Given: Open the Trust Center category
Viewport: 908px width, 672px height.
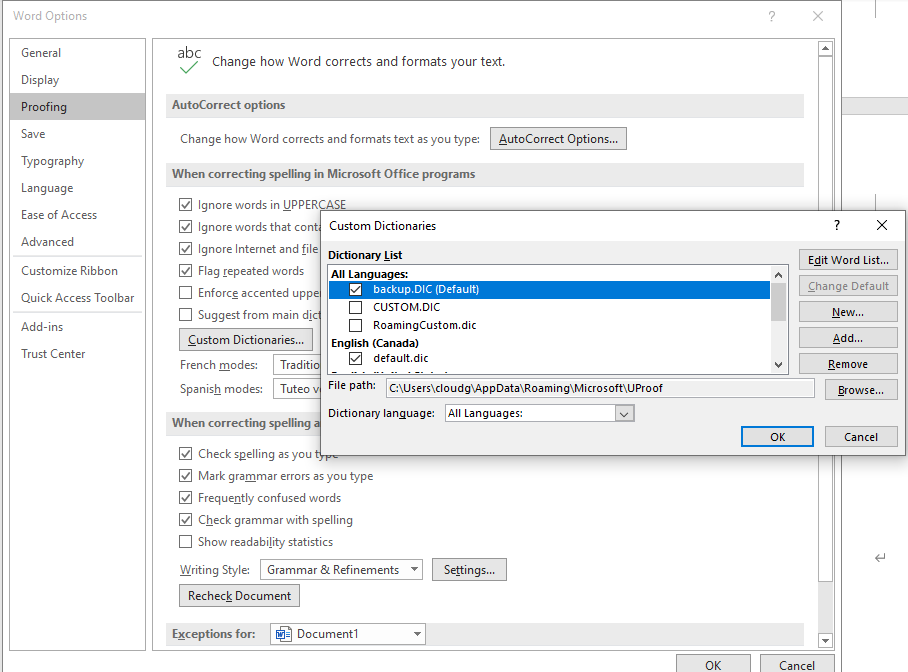Looking at the screenshot, I should point(77,354).
